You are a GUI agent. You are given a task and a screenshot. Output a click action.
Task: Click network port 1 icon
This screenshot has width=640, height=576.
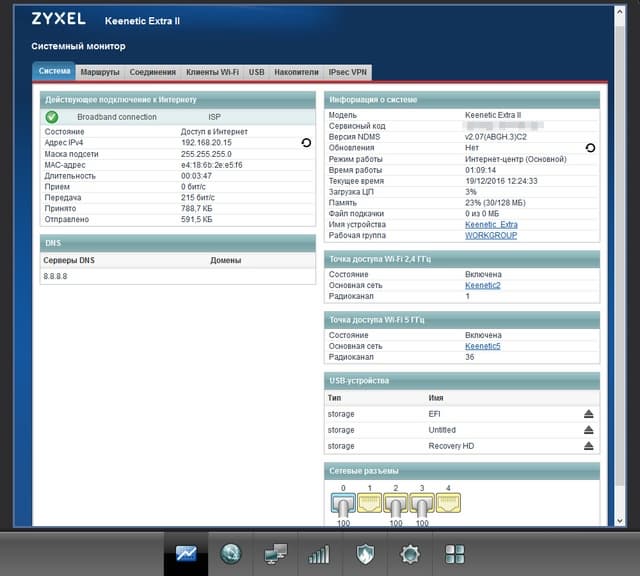[369, 503]
